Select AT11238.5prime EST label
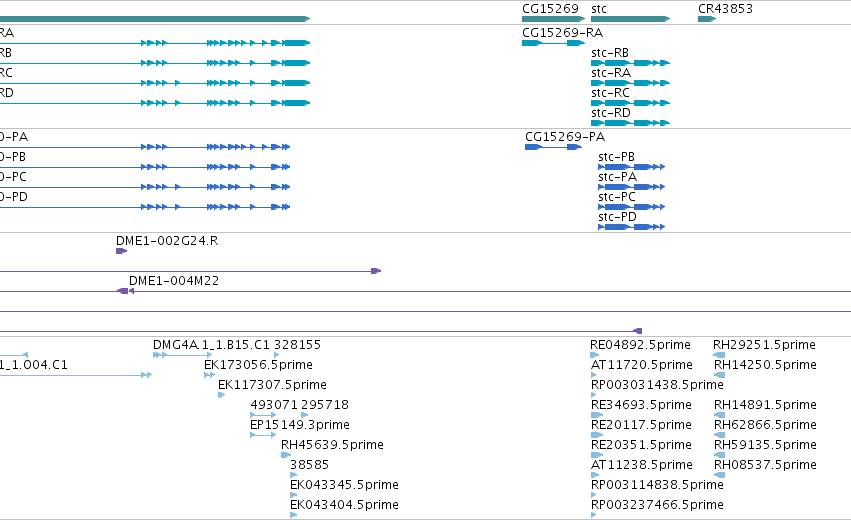 pyautogui.click(x=642, y=465)
